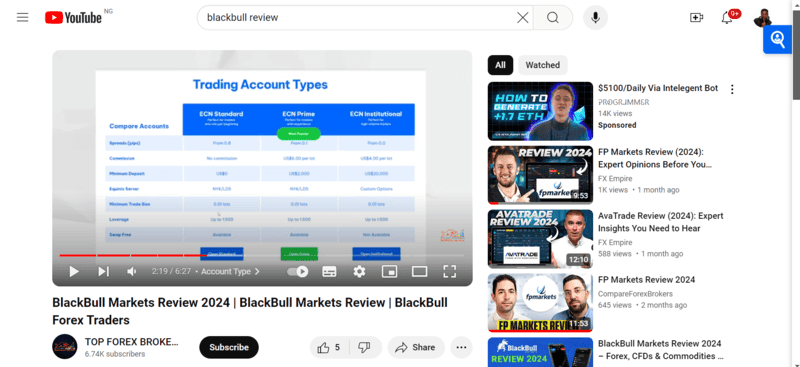Open options for $5100/Daily sponsored video

[732, 89]
